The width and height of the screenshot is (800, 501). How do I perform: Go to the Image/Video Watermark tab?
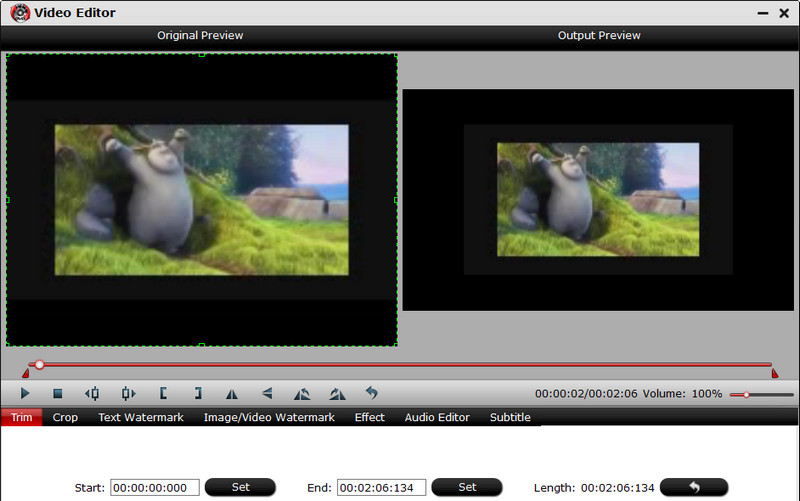(x=269, y=417)
